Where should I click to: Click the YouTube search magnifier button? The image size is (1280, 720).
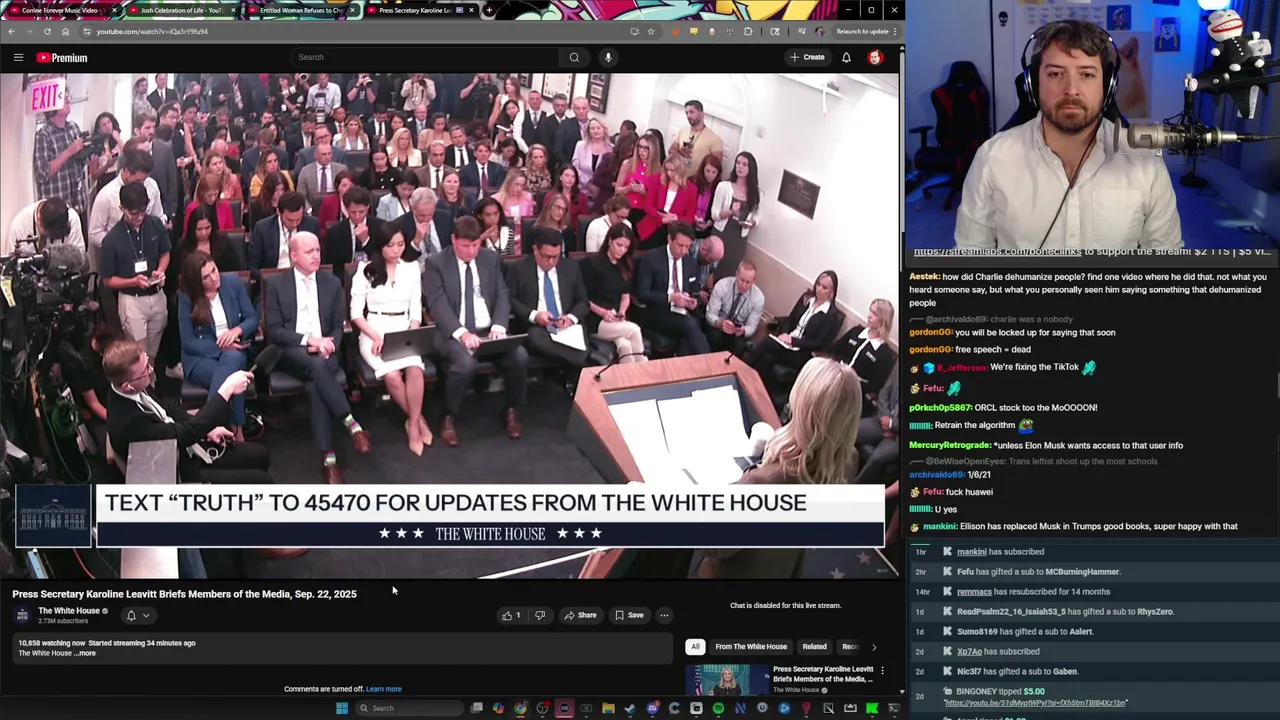coord(574,57)
